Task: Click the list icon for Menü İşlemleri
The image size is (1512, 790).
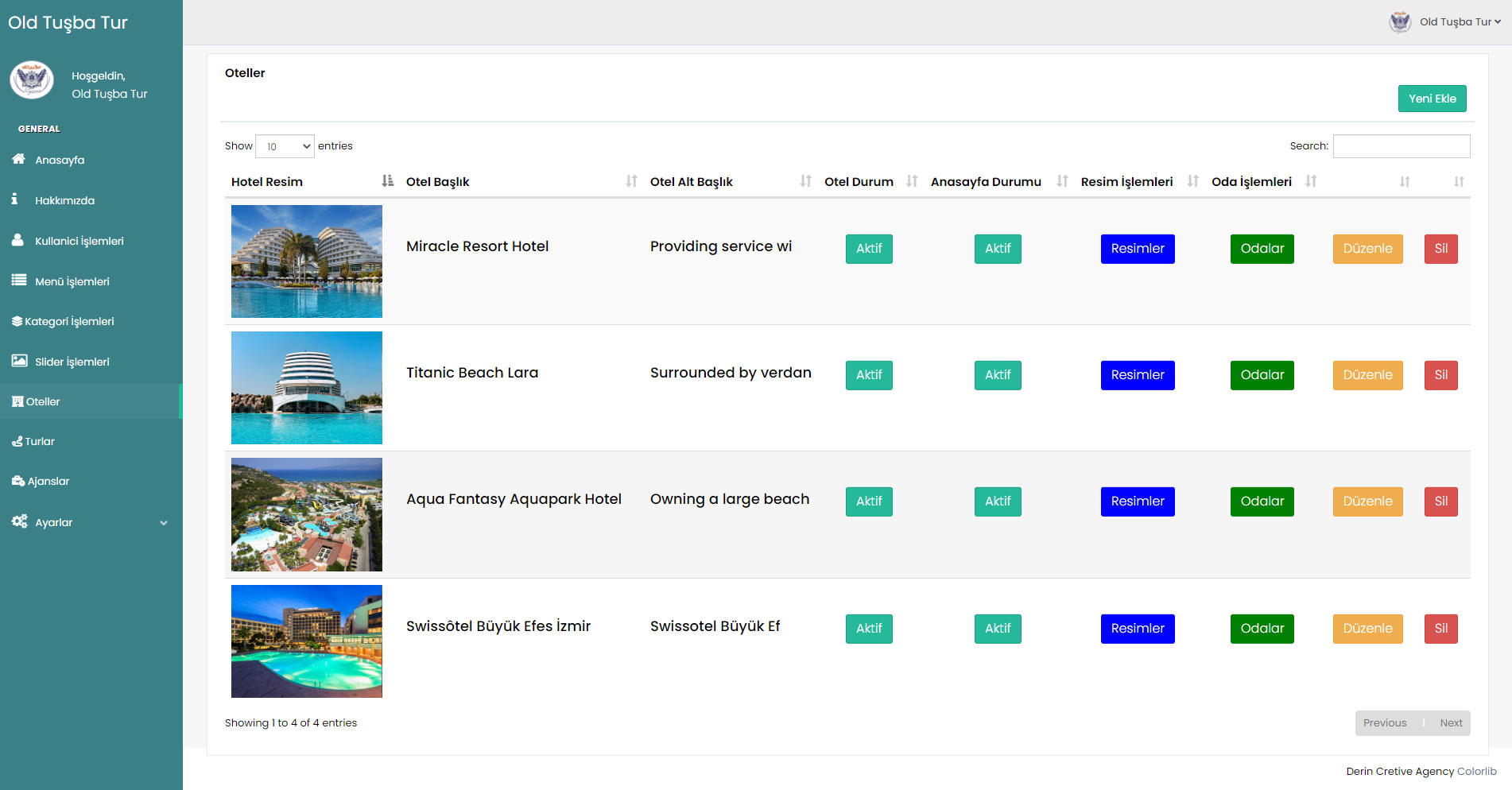Action: click(x=19, y=280)
